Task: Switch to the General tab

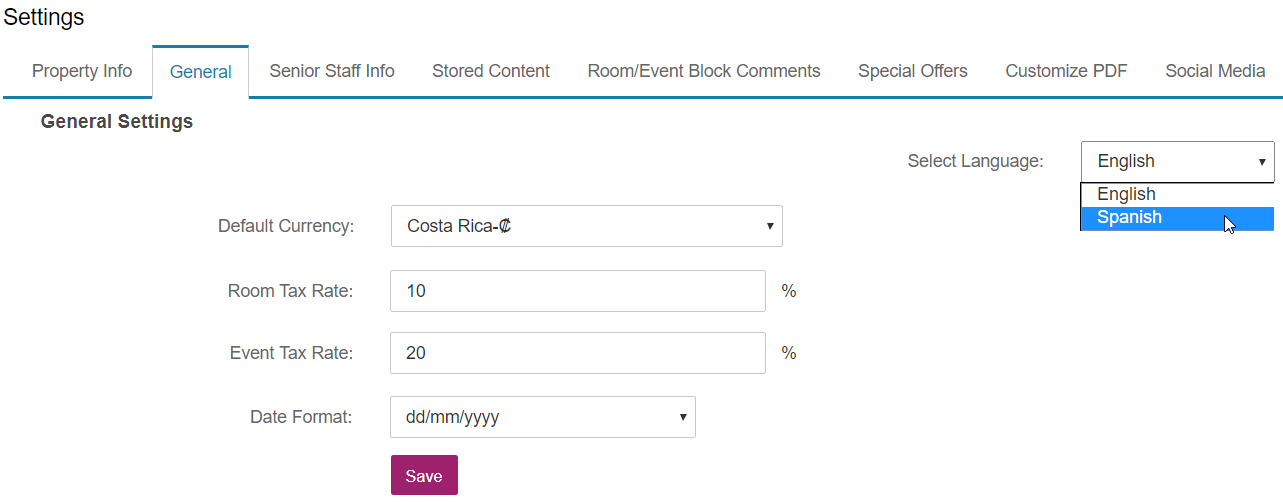Action: 201,72
